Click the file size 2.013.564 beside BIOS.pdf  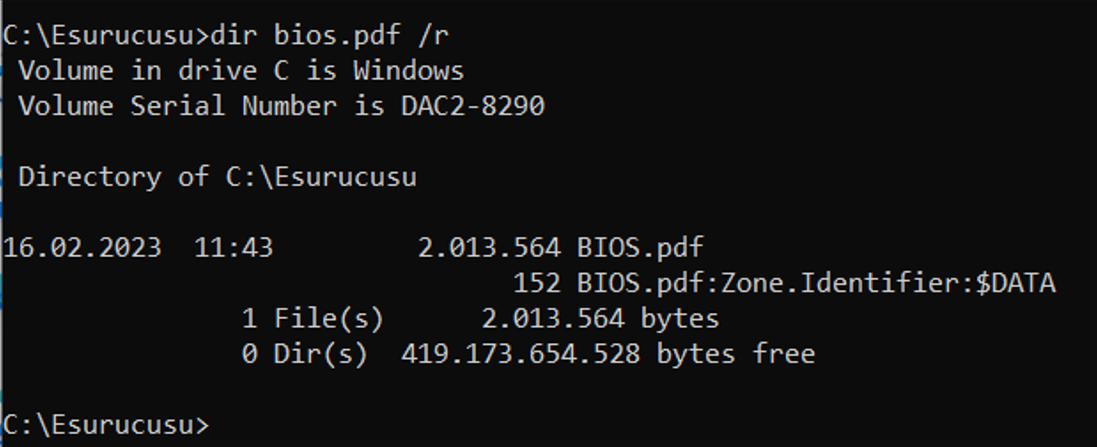[489, 248]
